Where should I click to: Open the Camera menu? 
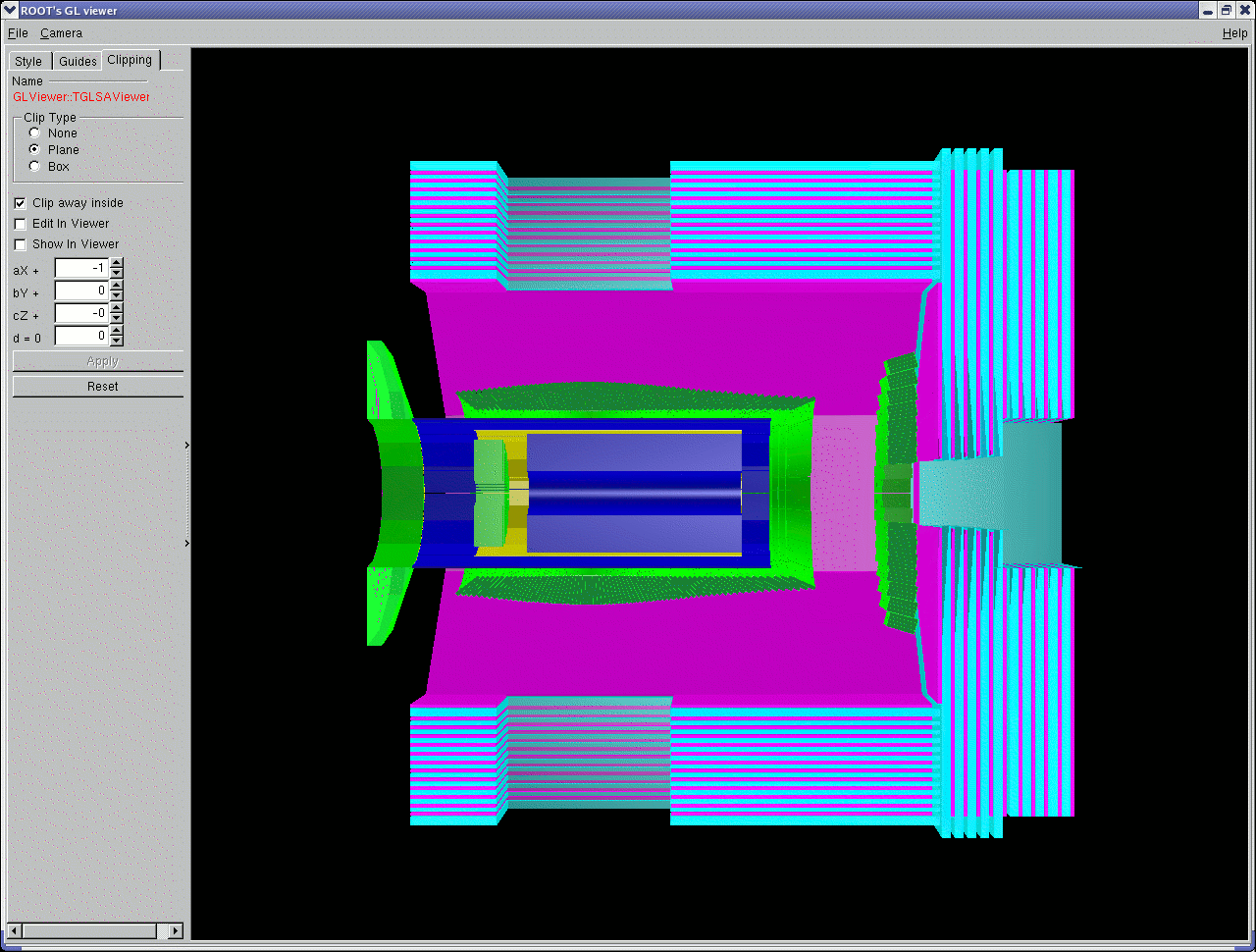61,33
